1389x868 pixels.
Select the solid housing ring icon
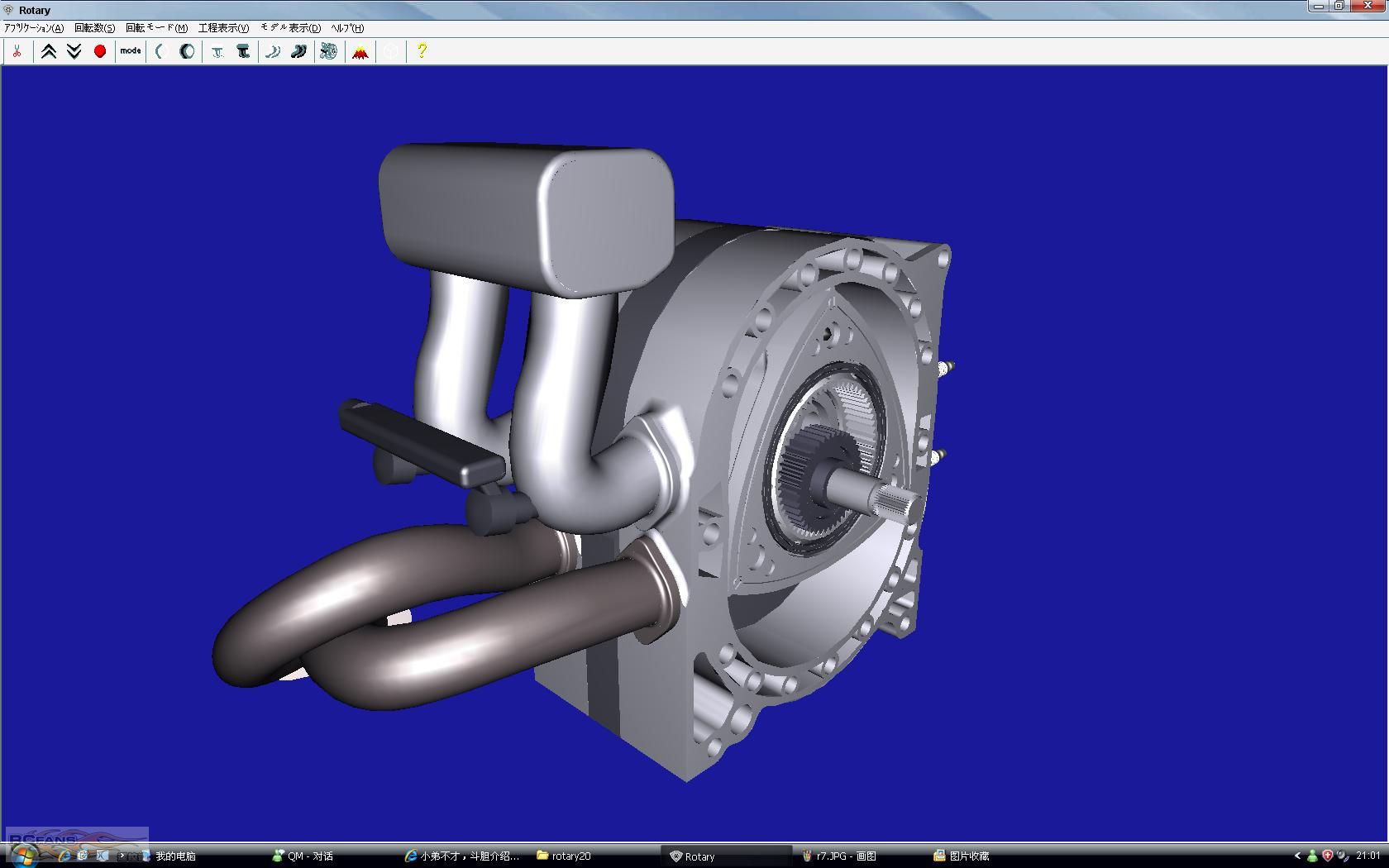click(187, 51)
